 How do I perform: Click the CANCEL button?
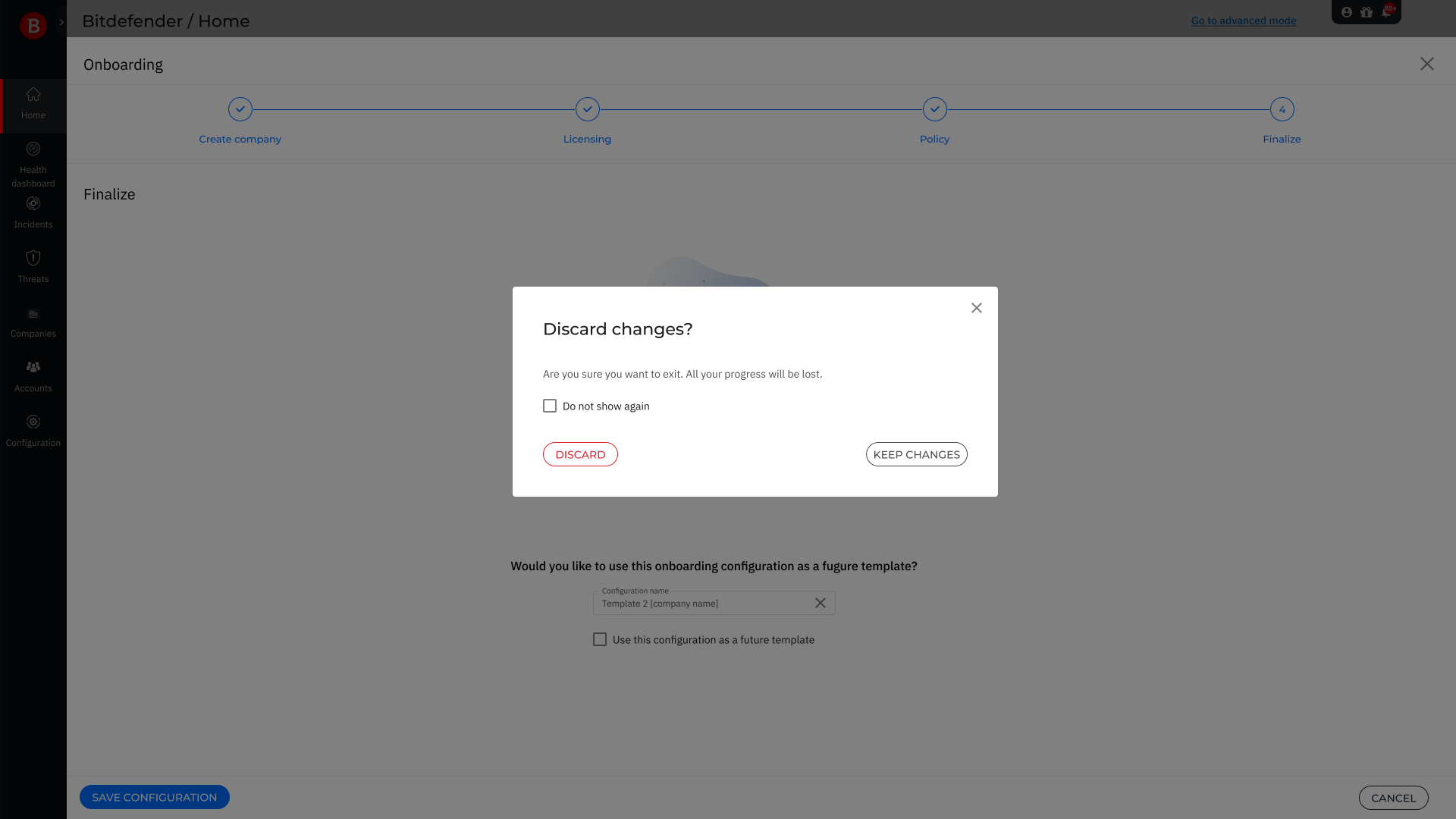tap(1393, 798)
